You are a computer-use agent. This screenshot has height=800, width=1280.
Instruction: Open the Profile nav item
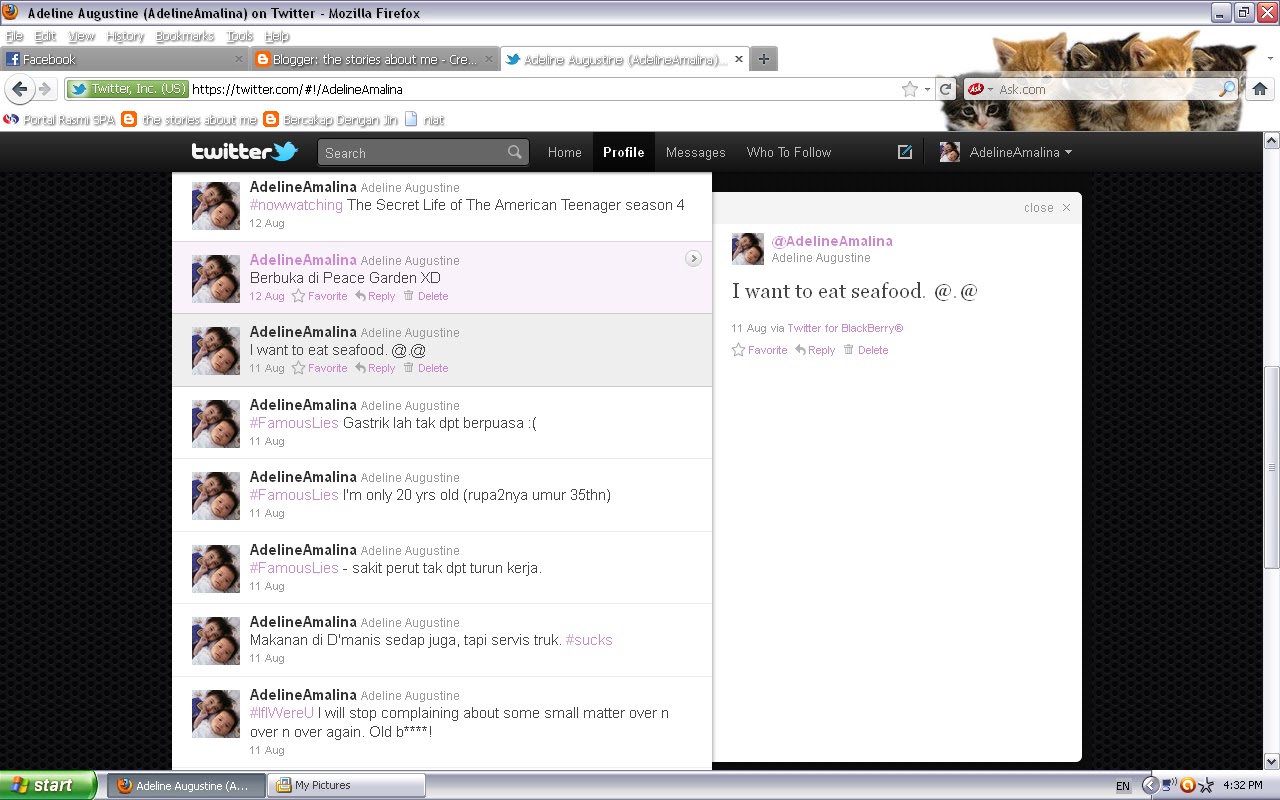[x=623, y=152]
